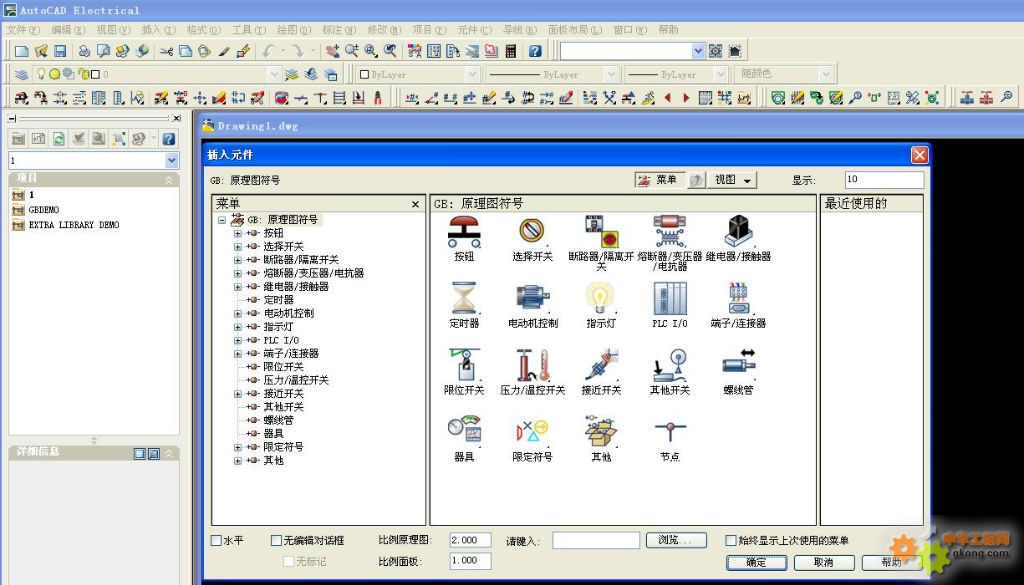Click the green refresh icon in project panel
Image resolution: width=1024 pixels, height=585 pixels.
[59, 138]
